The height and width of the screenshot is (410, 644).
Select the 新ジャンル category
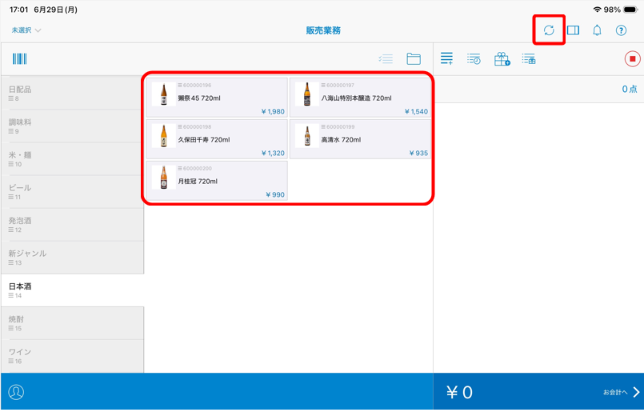pos(72,258)
